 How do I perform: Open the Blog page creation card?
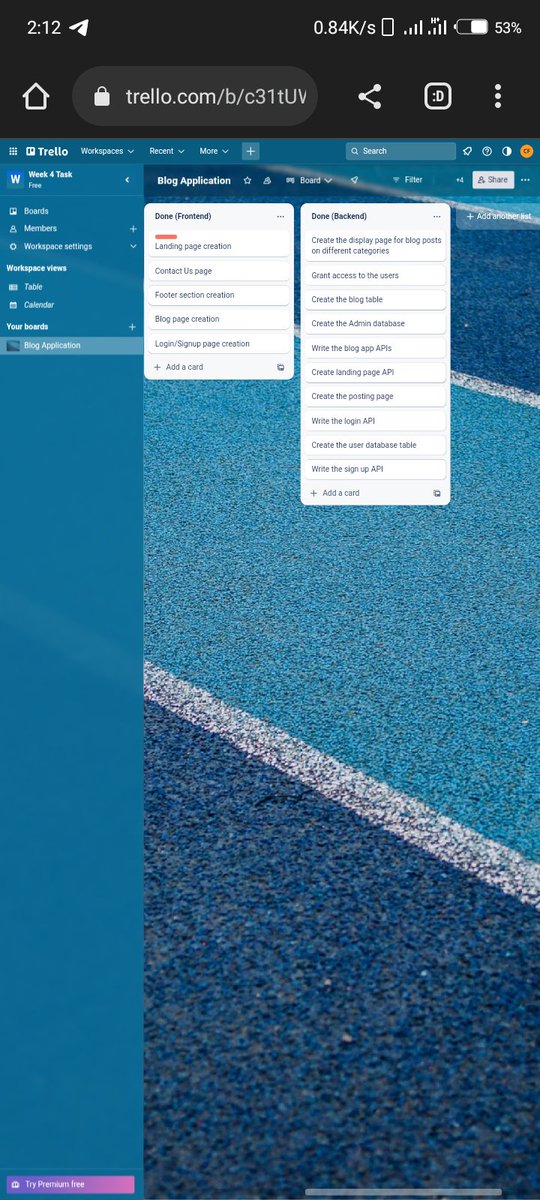[x=219, y=319]
